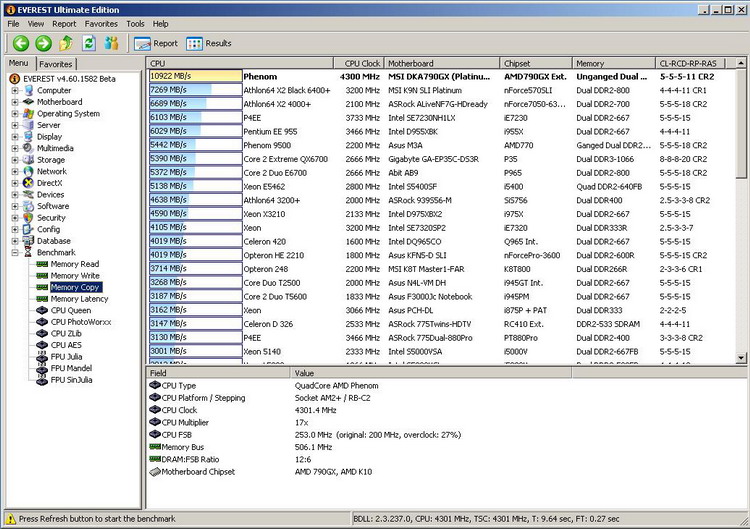This screenshot has height=529, width=750.
Task: Open the Report menu
Action: coord(64,24)
